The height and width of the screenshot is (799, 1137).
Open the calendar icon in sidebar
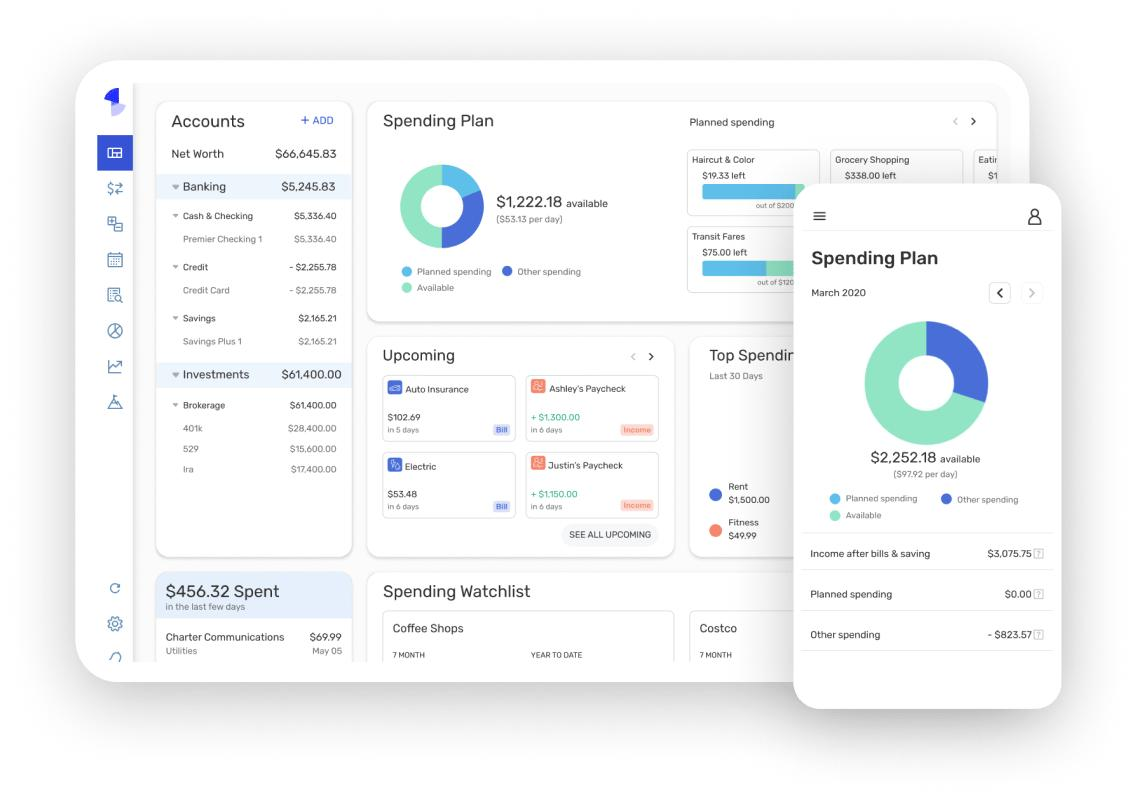click(x=115, y=260)
